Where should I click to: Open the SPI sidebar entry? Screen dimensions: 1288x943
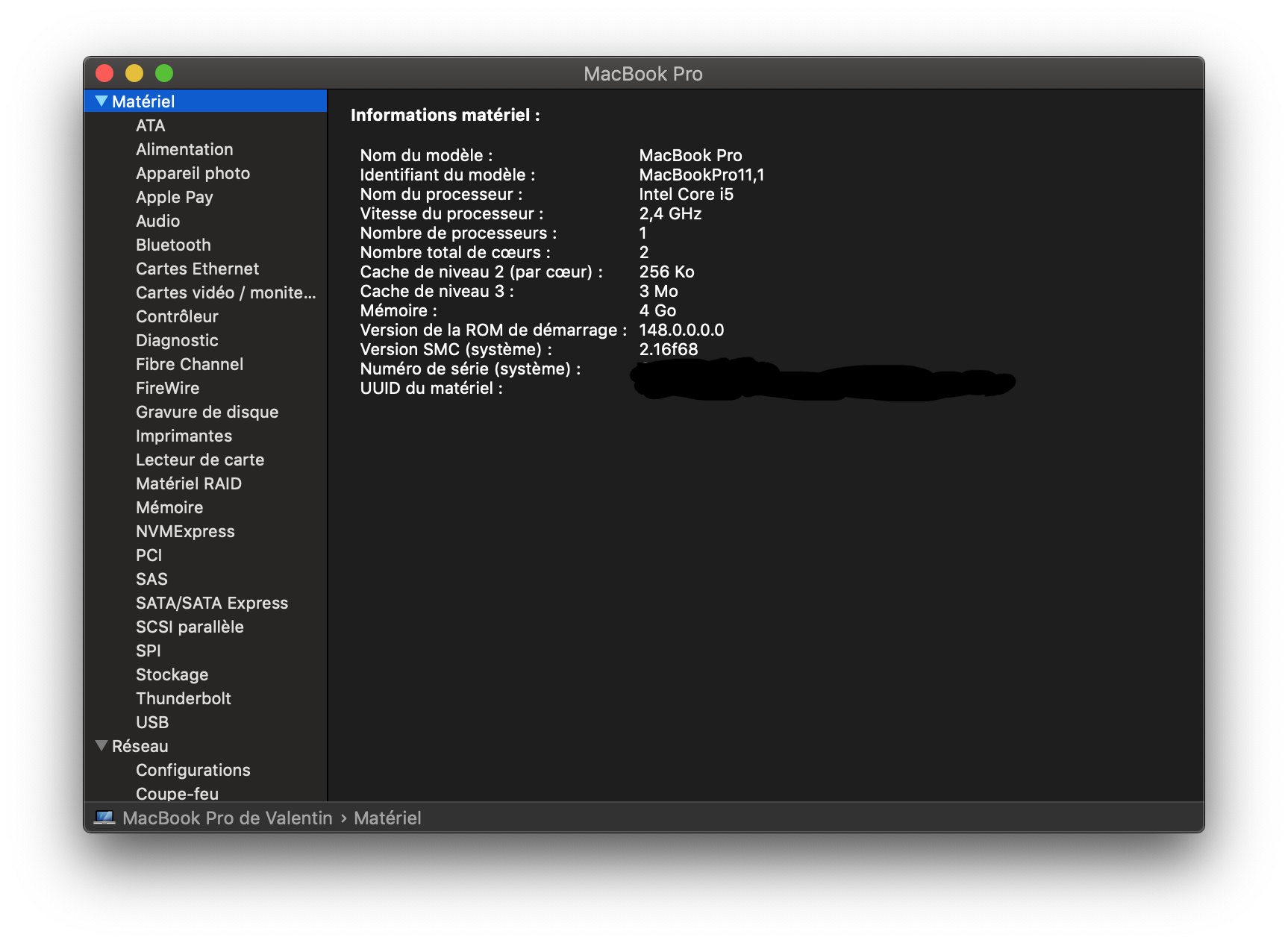pos(149,651)
